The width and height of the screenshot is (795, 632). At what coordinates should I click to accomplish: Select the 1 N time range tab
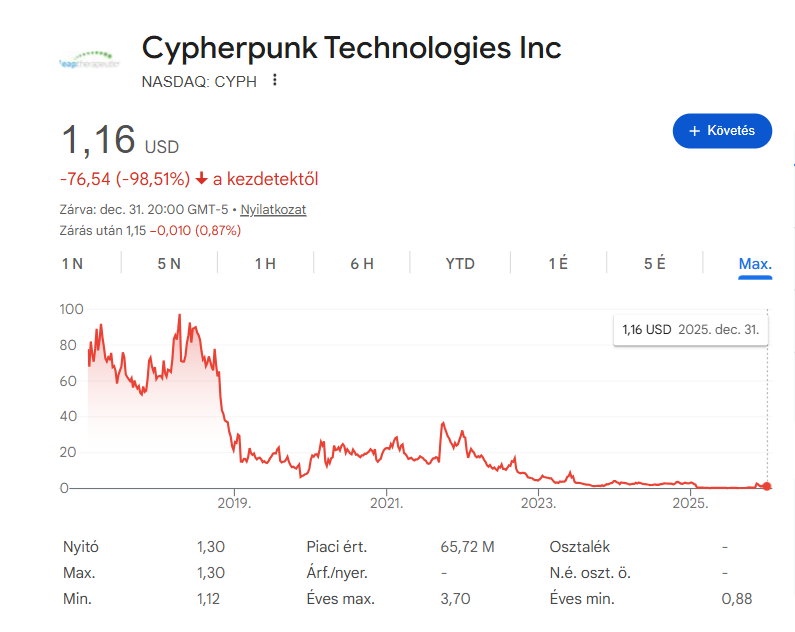72,264
